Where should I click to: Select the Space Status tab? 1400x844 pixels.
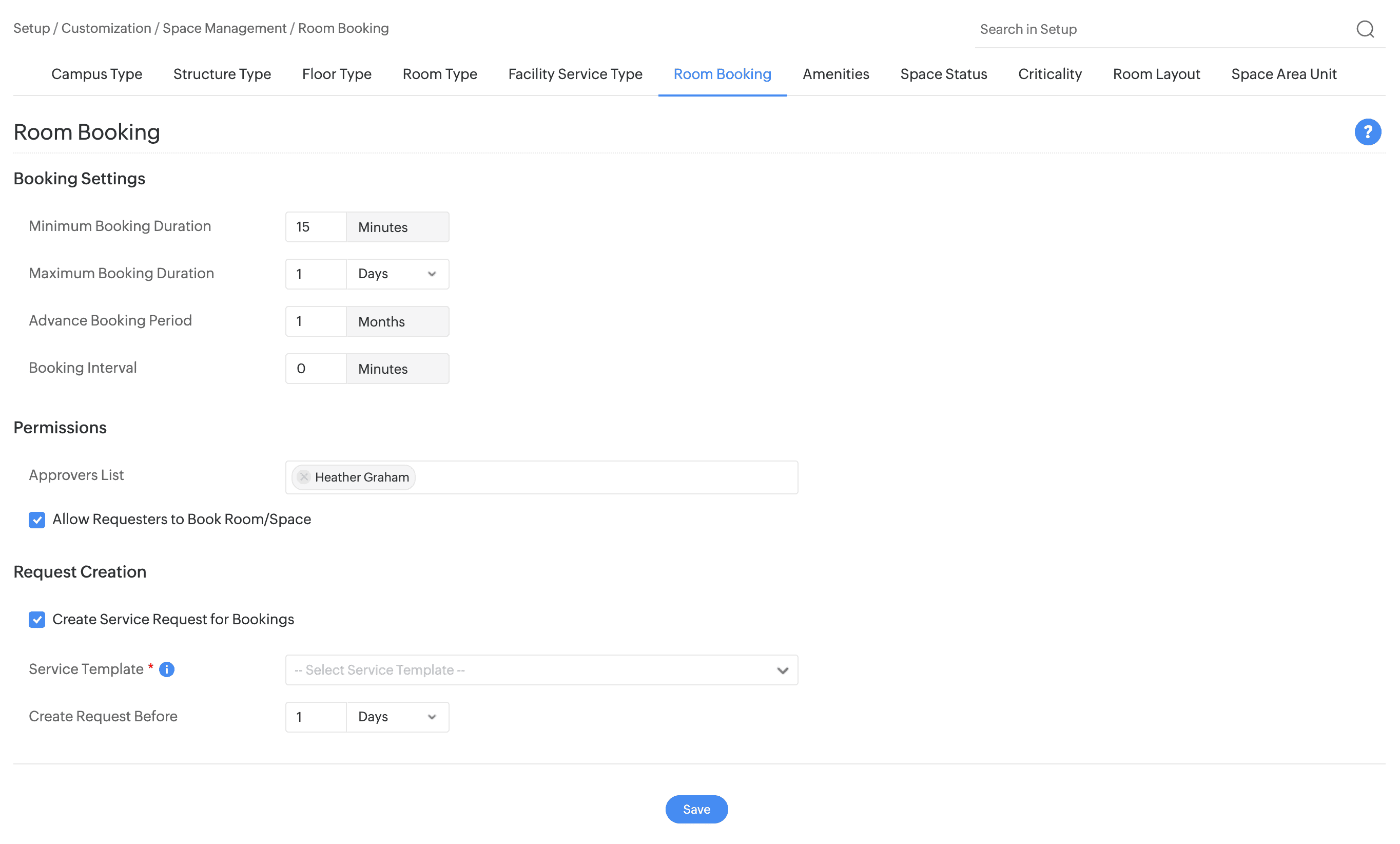(x=943, y=74)
